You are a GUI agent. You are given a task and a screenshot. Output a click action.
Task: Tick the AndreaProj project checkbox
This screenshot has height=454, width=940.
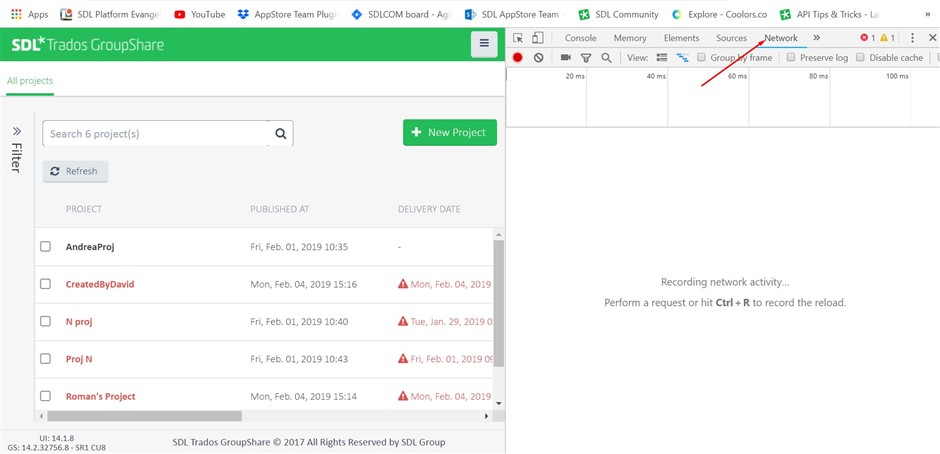45,246
